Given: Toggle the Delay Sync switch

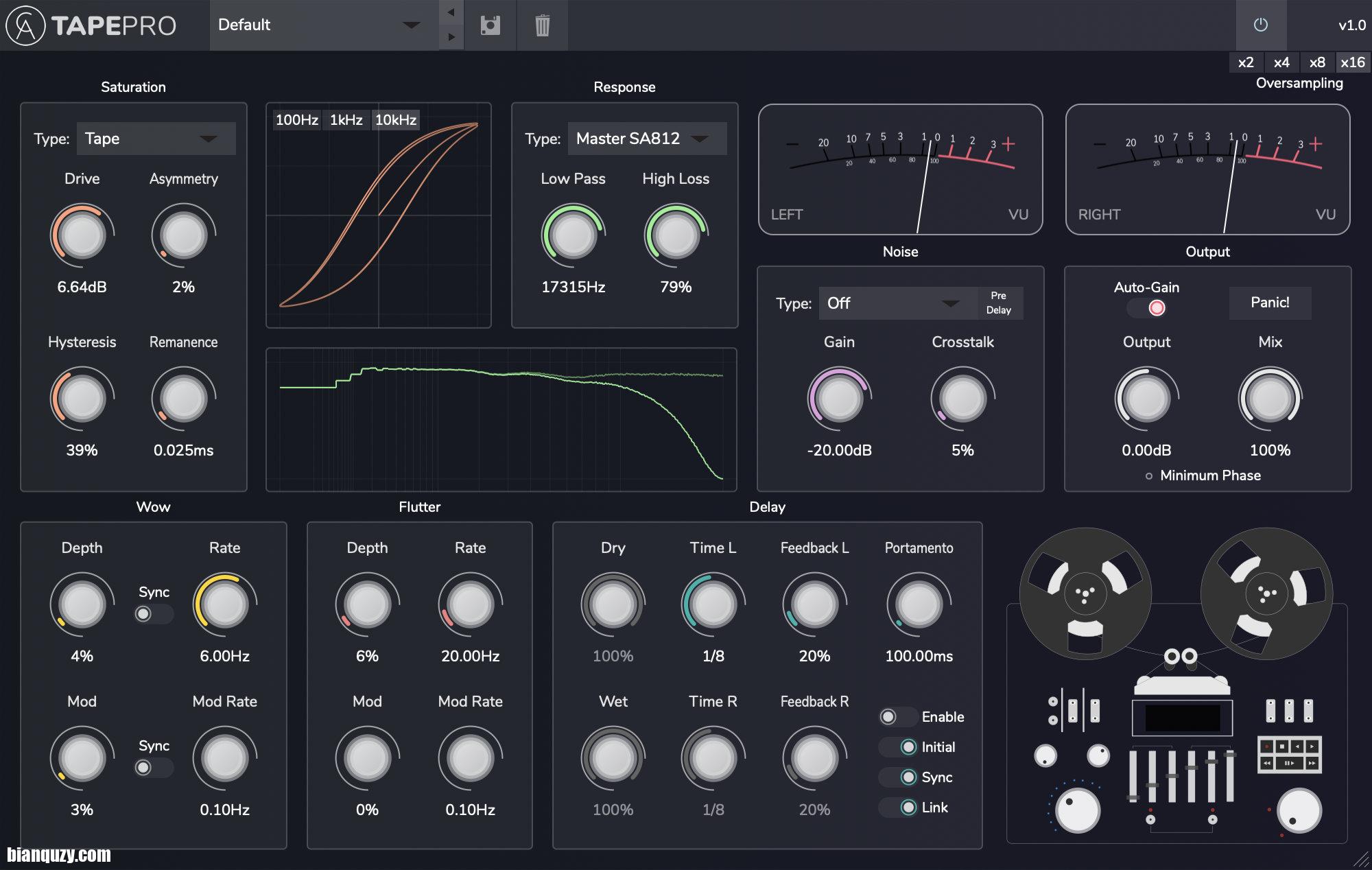Looking at the screenshot, I should [x=899, y=777].
